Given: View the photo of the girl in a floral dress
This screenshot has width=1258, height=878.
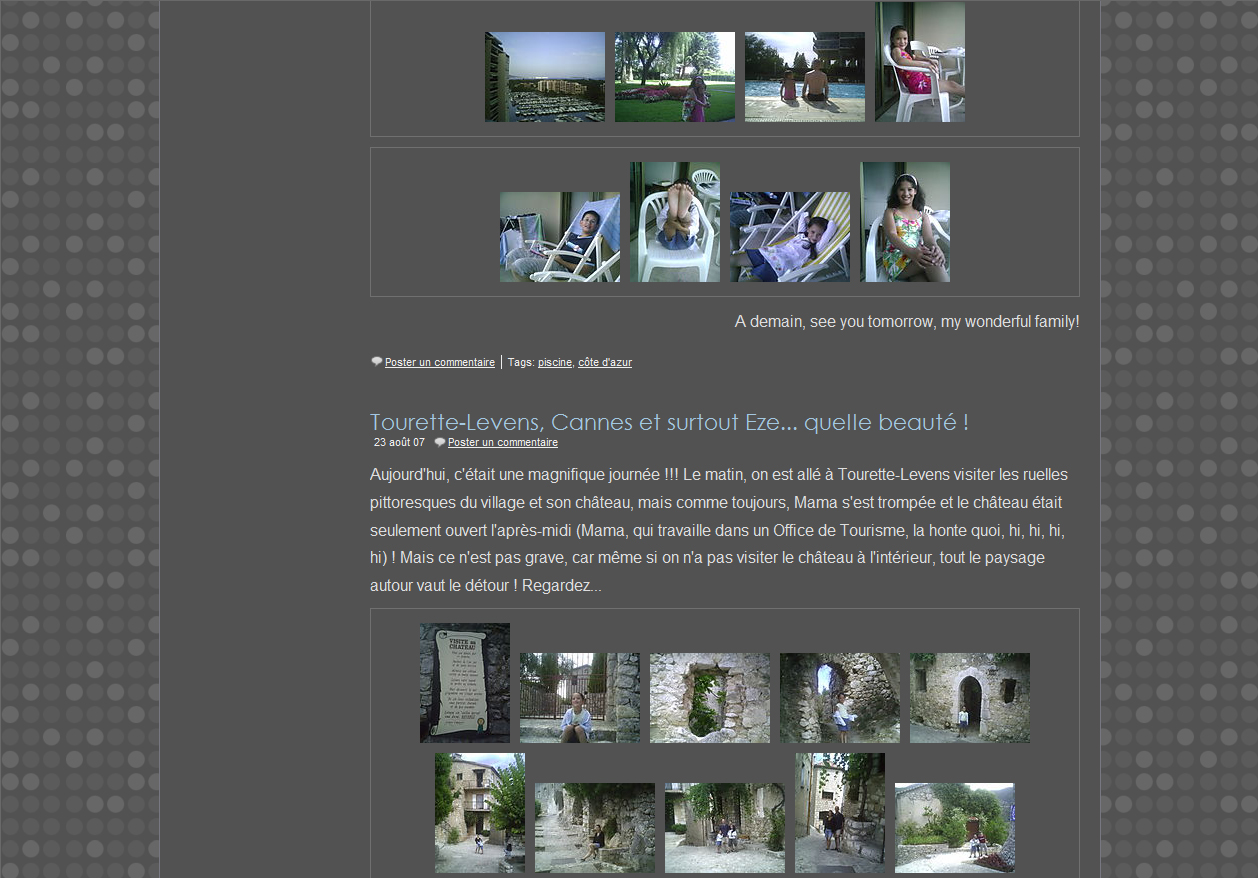Looking at the screenshot, I should coord(904,222).
